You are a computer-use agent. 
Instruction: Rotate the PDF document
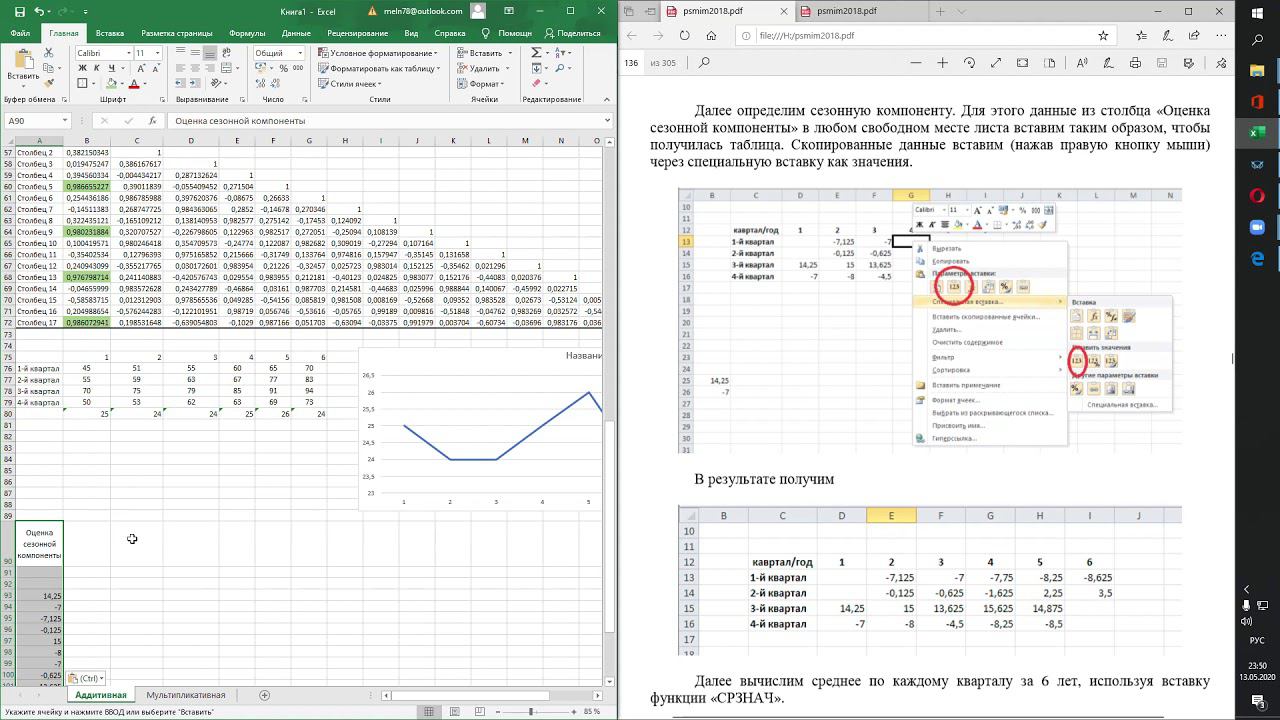click(969, 62)
